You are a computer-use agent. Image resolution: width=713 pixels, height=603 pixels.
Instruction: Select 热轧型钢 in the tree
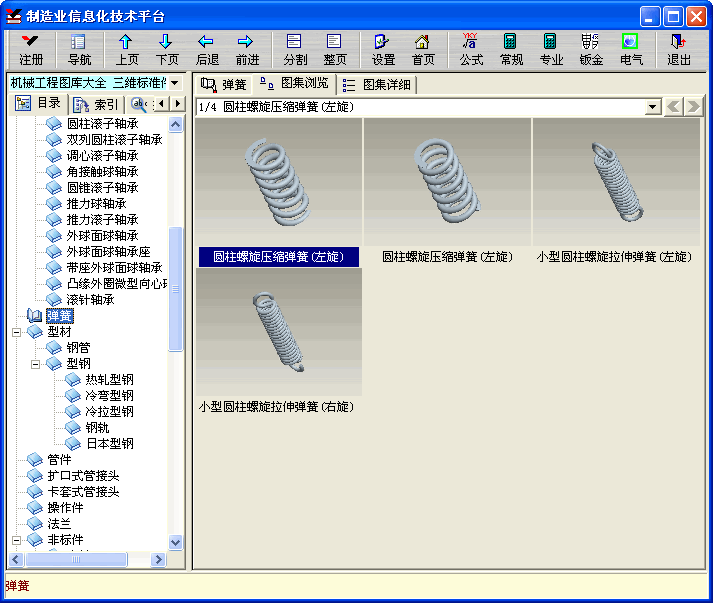(x=108, y=380)
